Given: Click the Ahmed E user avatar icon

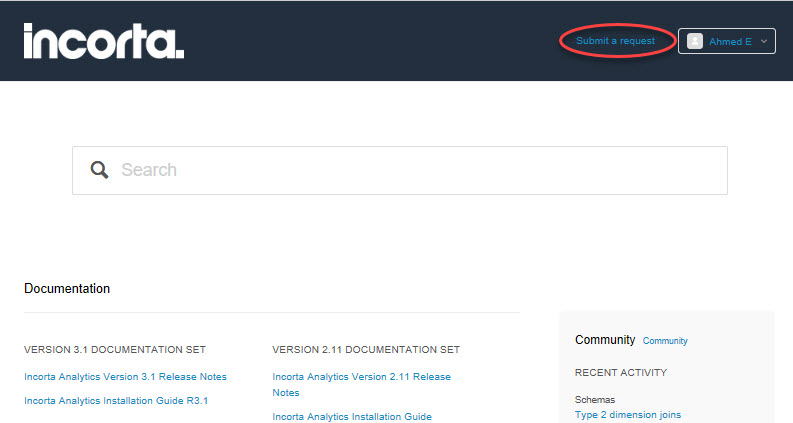Looking at the screenshot, I should click(695, 41).
